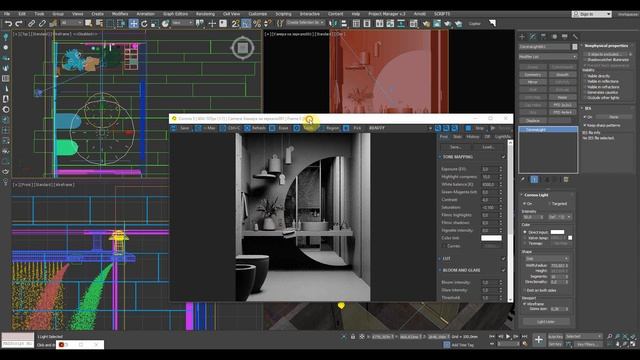Open the Modifiers menu

point(120,14)
